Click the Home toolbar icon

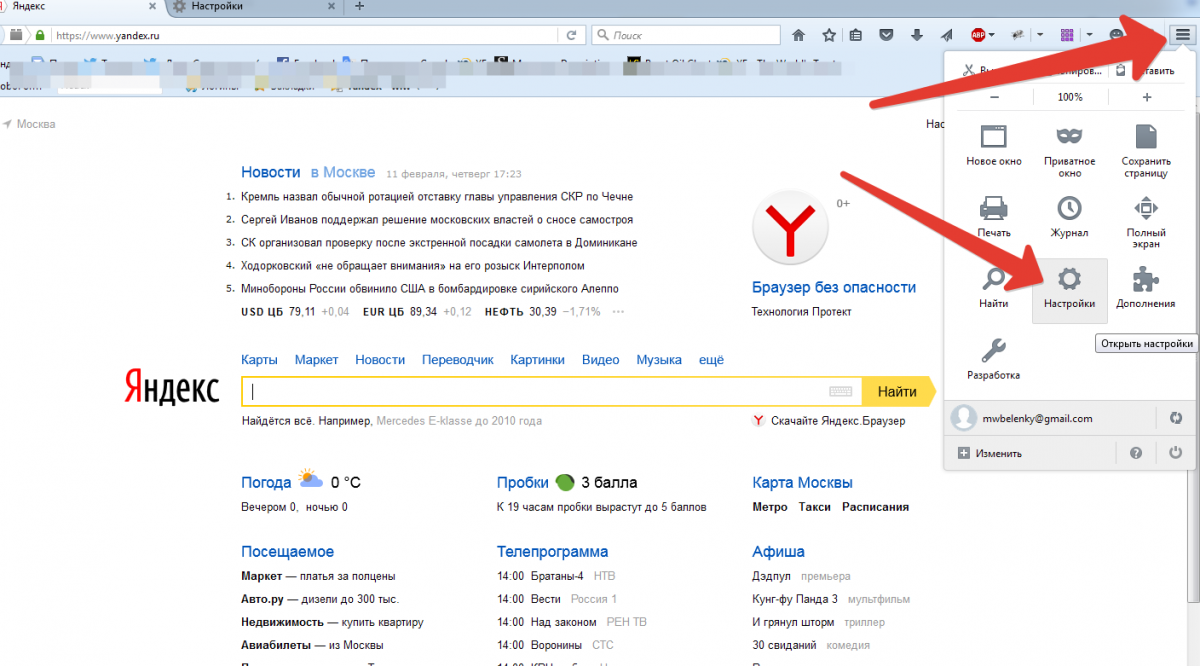tap(799, 35)
